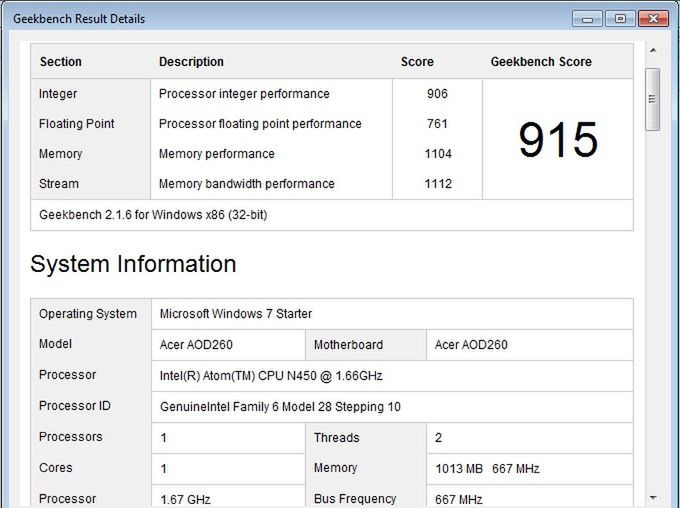Click the Geekbench Score column header
Image resolution: width=680 pixels, height=508 pixels.
(x=541, y=62)
